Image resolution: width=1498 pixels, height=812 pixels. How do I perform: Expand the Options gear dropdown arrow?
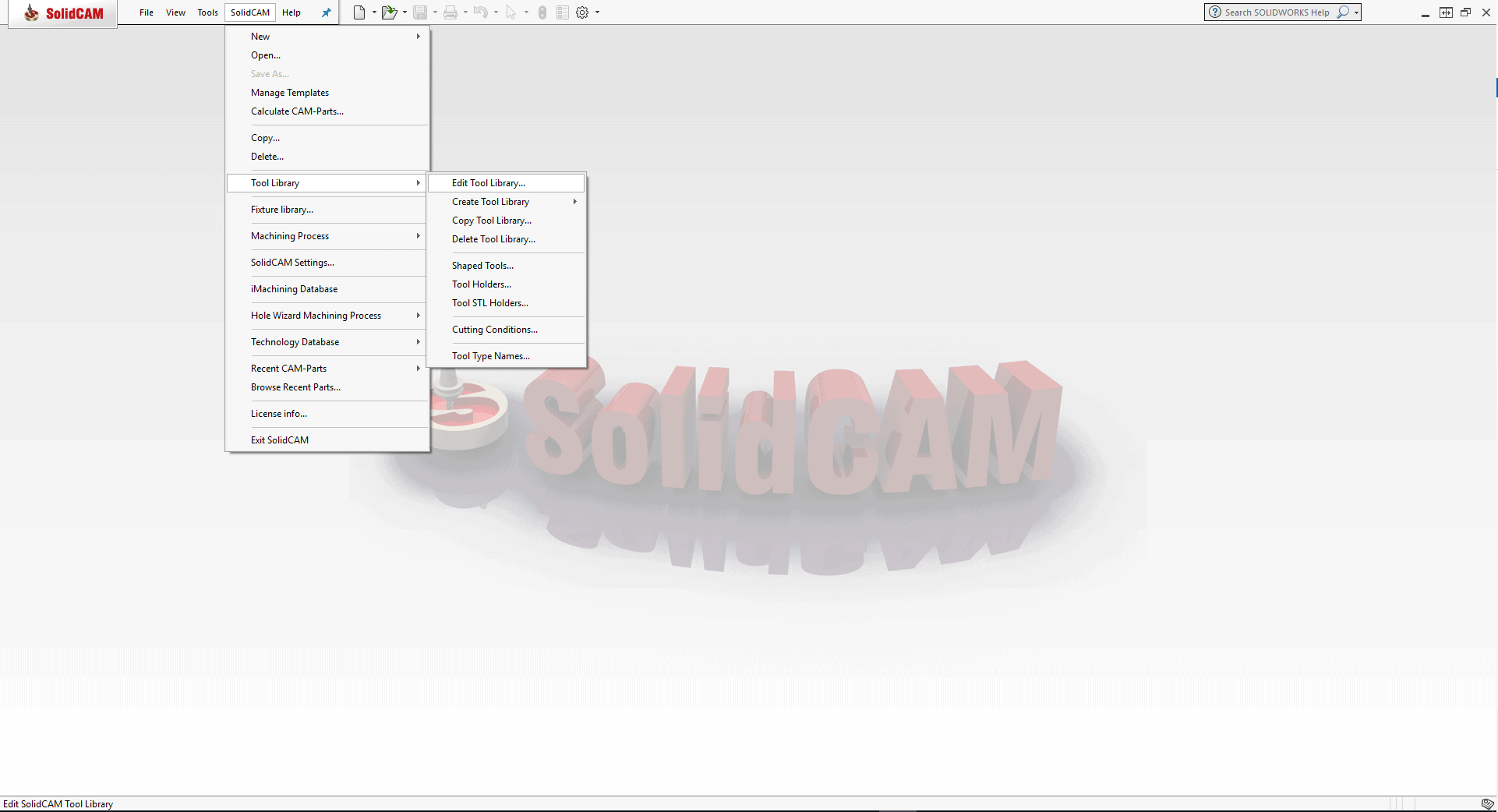pos(597,12)
